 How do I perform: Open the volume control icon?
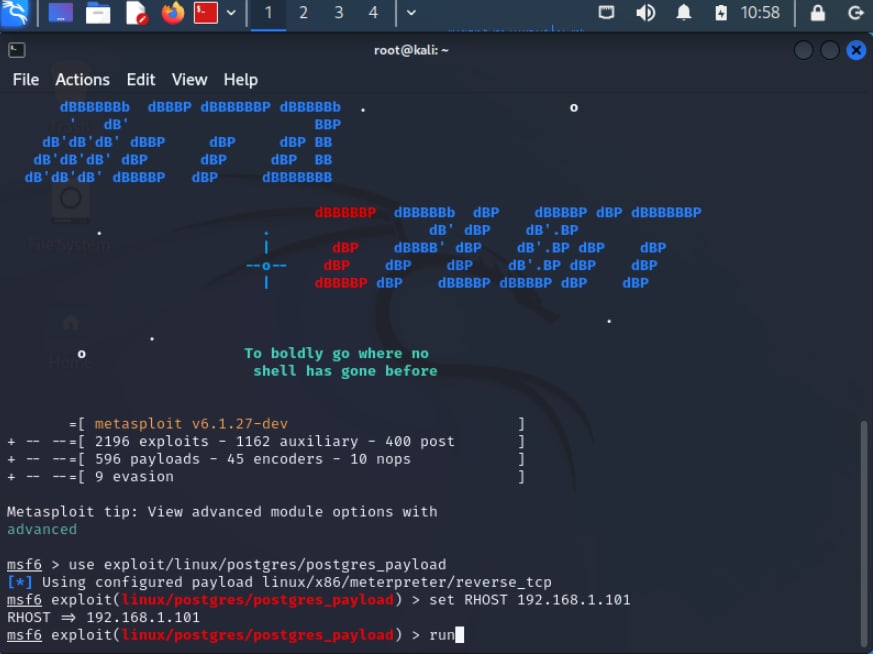point(645,12)
